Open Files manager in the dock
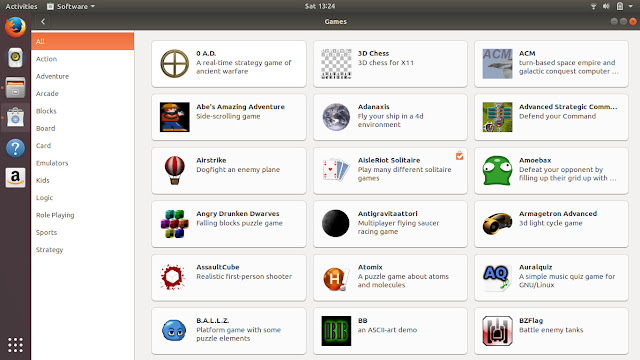The image size is (640, 360). (15, 87)
